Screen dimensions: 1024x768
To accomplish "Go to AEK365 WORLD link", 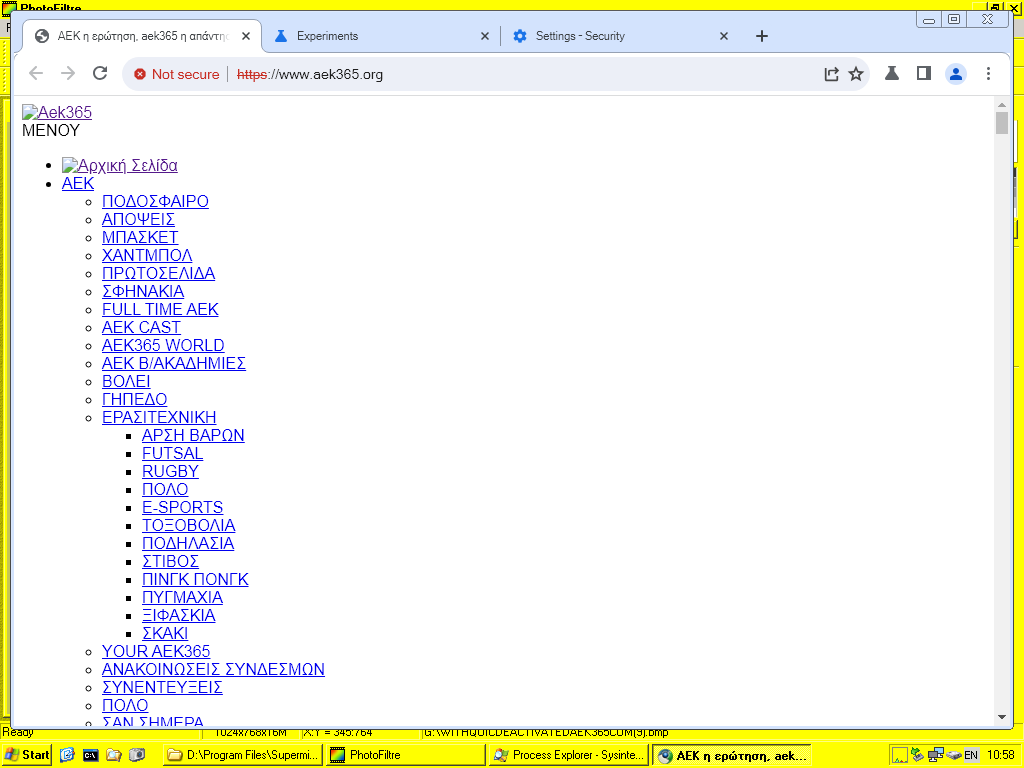I will (163, 345).
